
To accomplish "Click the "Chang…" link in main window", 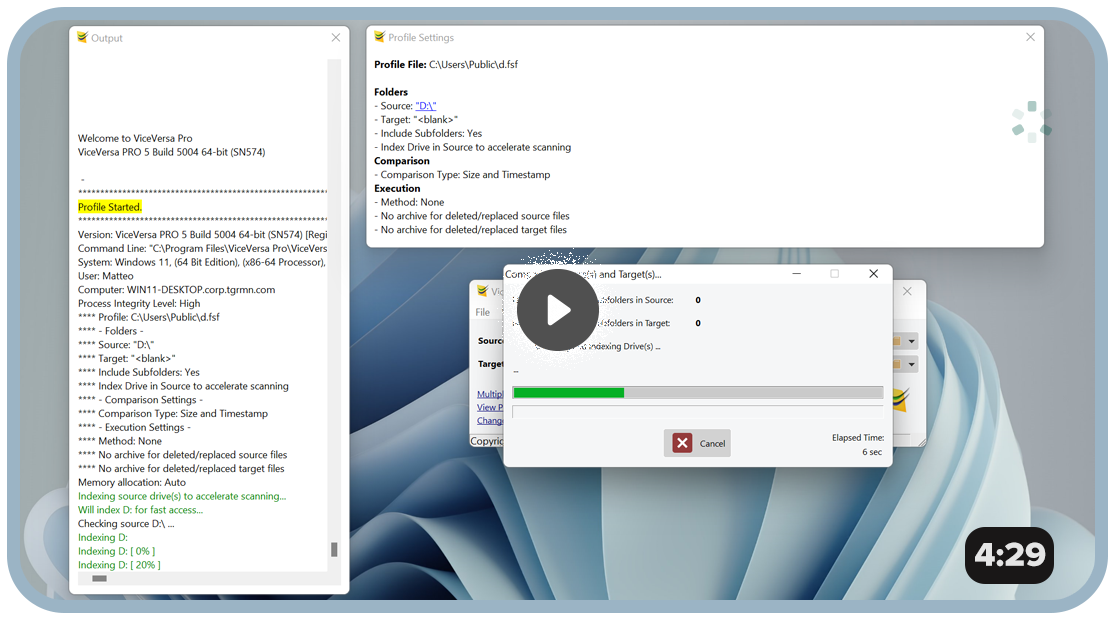I will click(x=490, y=421).
